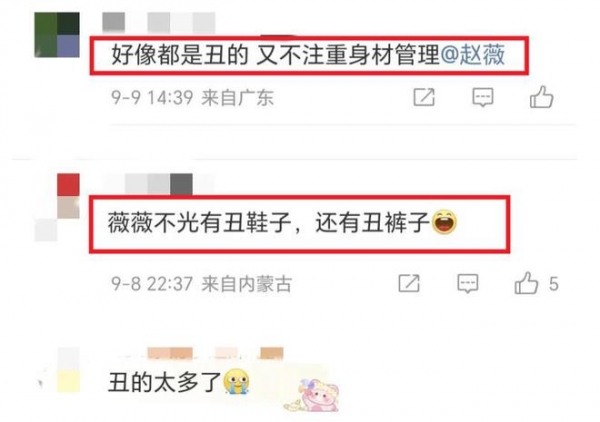Share the comment posted 9-9 14:39

pos(424,97)
